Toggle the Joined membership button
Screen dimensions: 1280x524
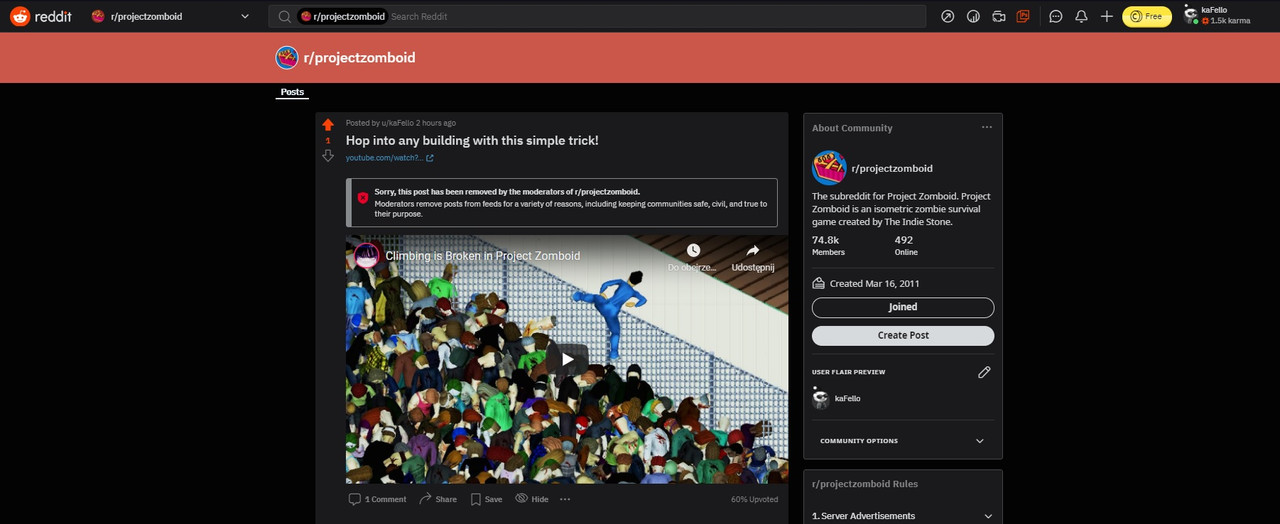tap(903, 307)
